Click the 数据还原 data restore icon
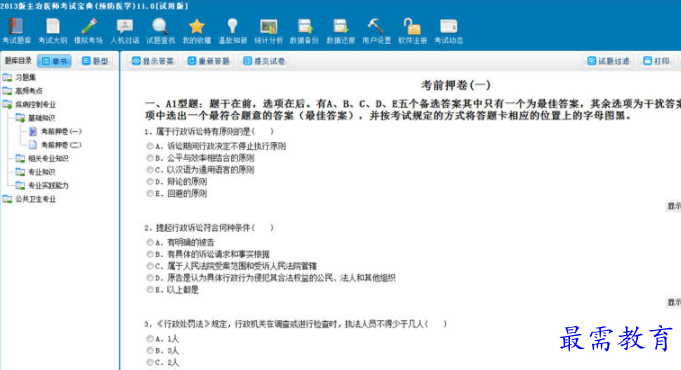Screen dimensions: 681x370 coord(340,31)
